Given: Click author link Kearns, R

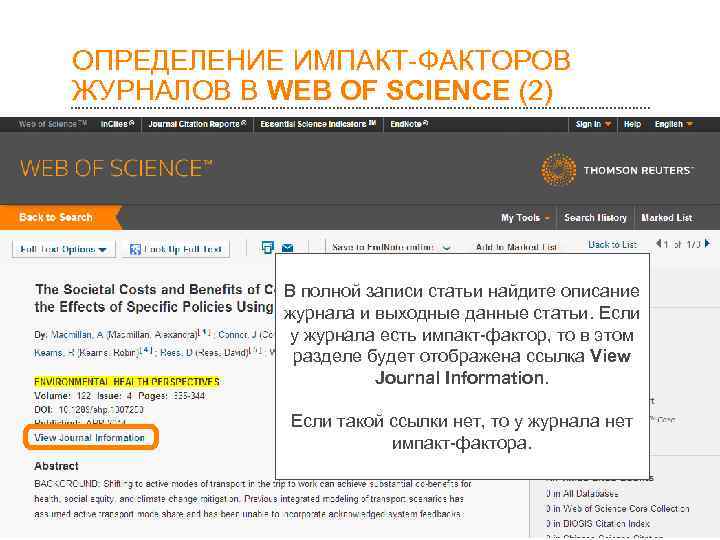Looking at the screenshot, I should click(x=54, y=353).
